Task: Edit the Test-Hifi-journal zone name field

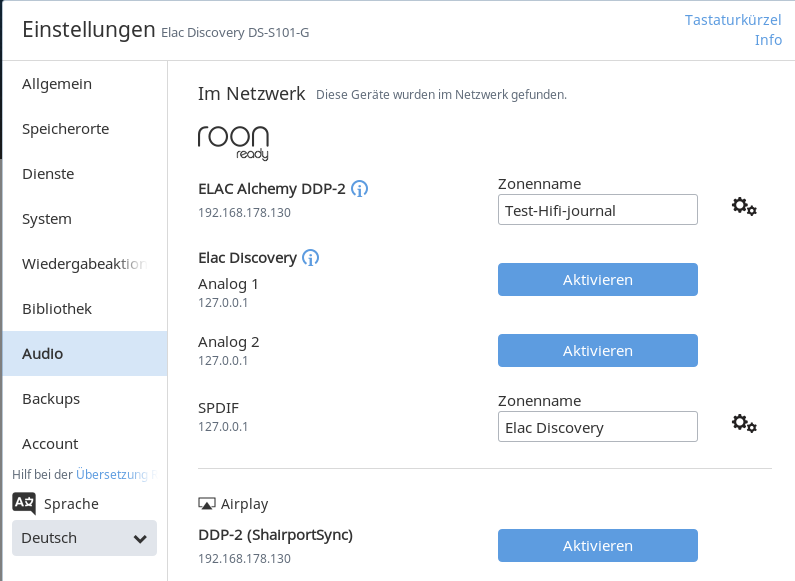Action: (598, 209)
